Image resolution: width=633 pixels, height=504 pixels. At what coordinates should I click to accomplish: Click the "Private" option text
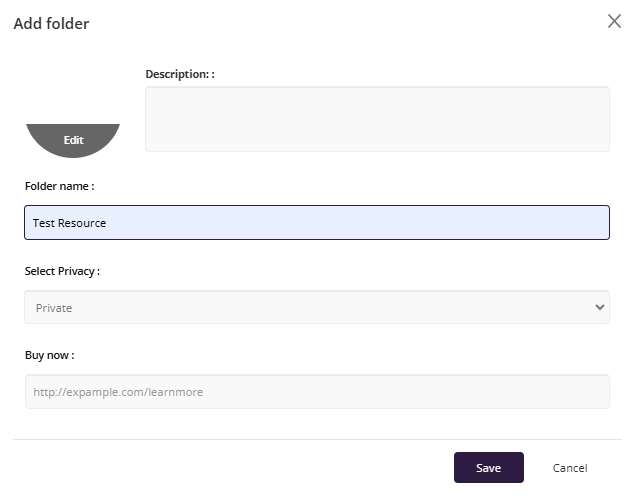[x=54, y=308]
